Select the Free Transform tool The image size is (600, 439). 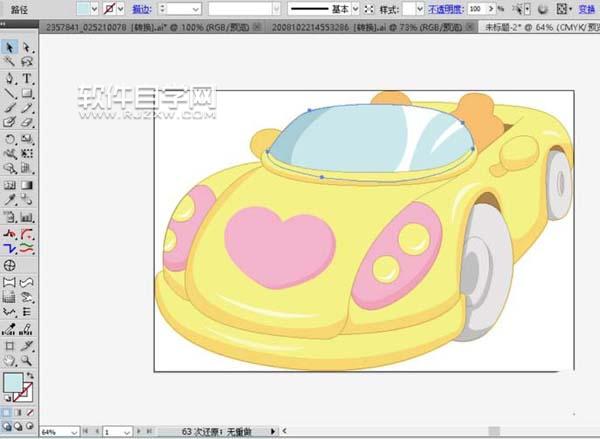27,153
